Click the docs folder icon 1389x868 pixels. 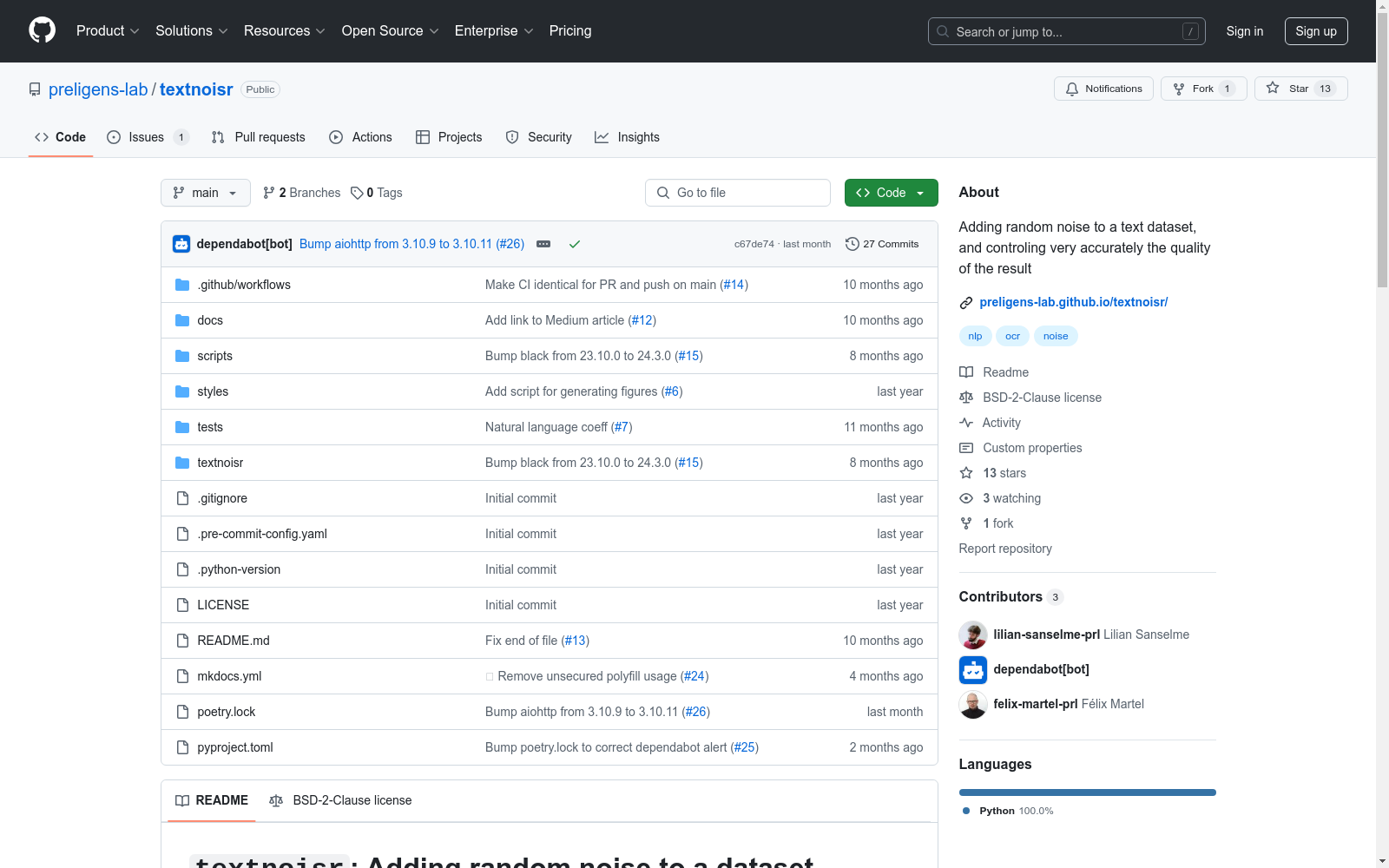tap(182, 320)
